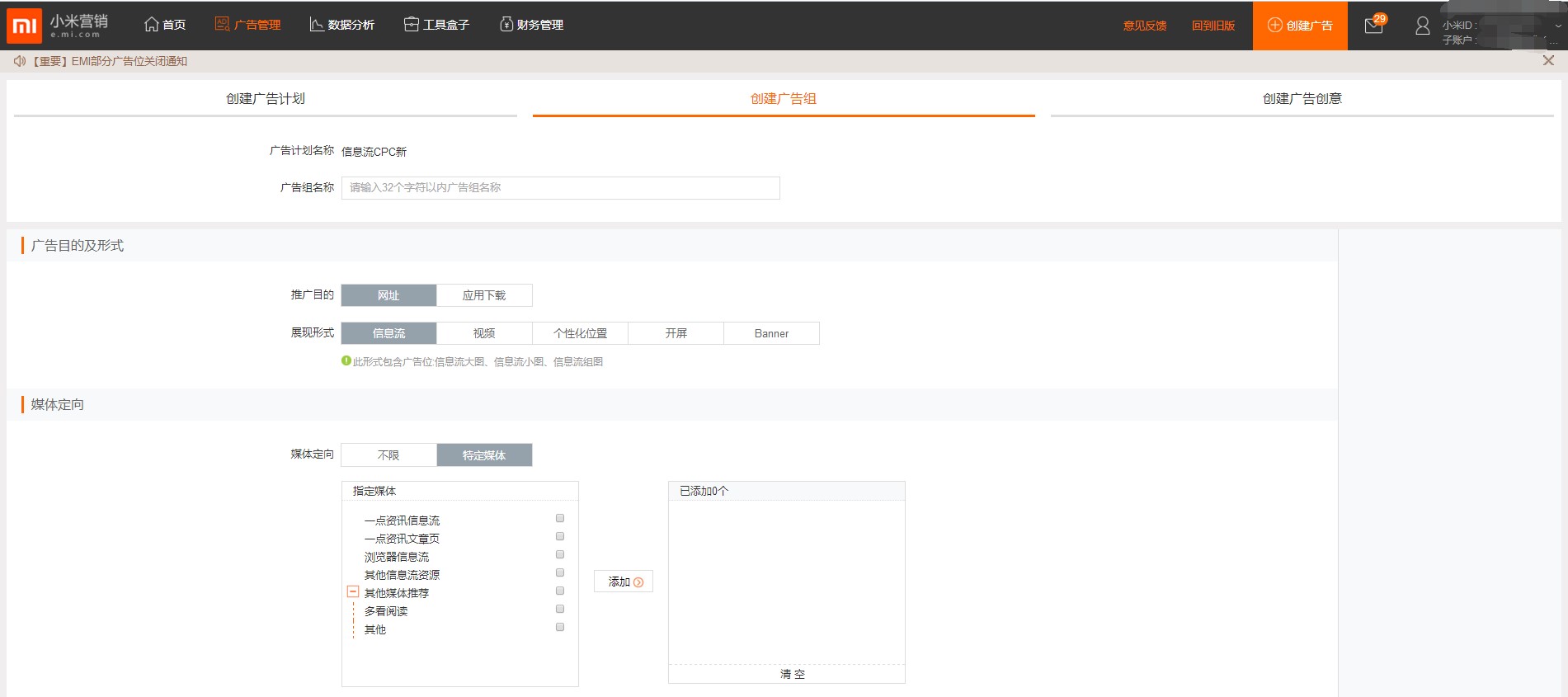Choose 信息流 display format
This screenshot has height=697, width=1568.
click(x=388, y=333)
